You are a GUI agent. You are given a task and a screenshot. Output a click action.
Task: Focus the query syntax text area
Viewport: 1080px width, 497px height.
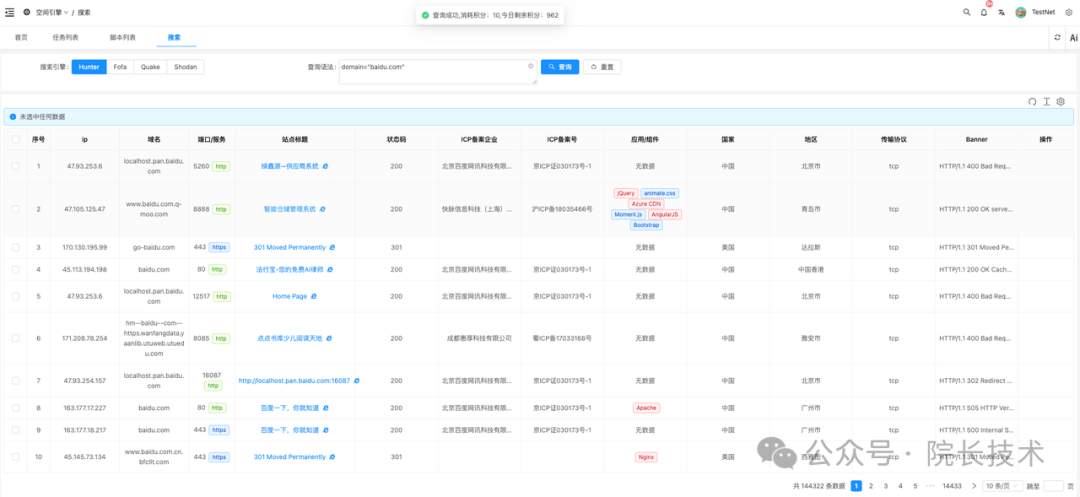(x=437, y=72)
